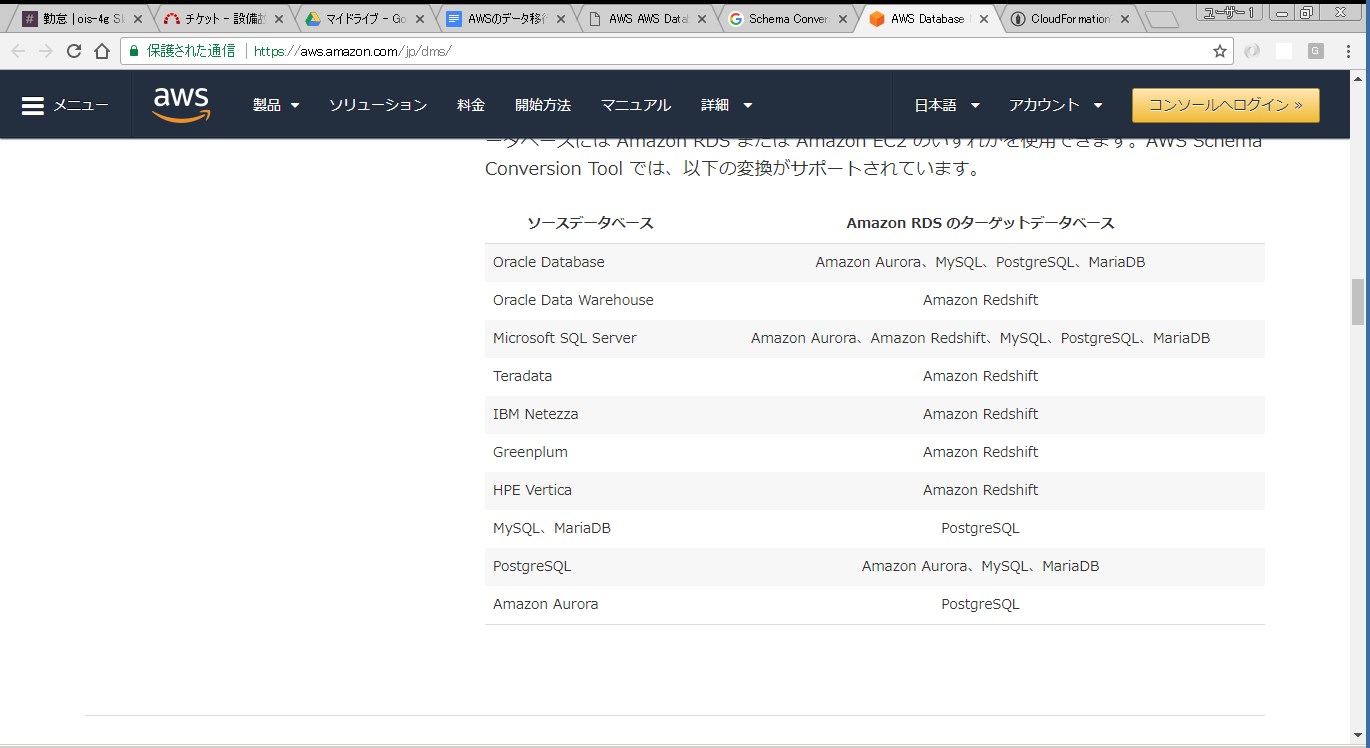The height and width of the screenshot is (748, 1370).
Task: Select the IBM Netezza cell
Action: pos(535,414)
